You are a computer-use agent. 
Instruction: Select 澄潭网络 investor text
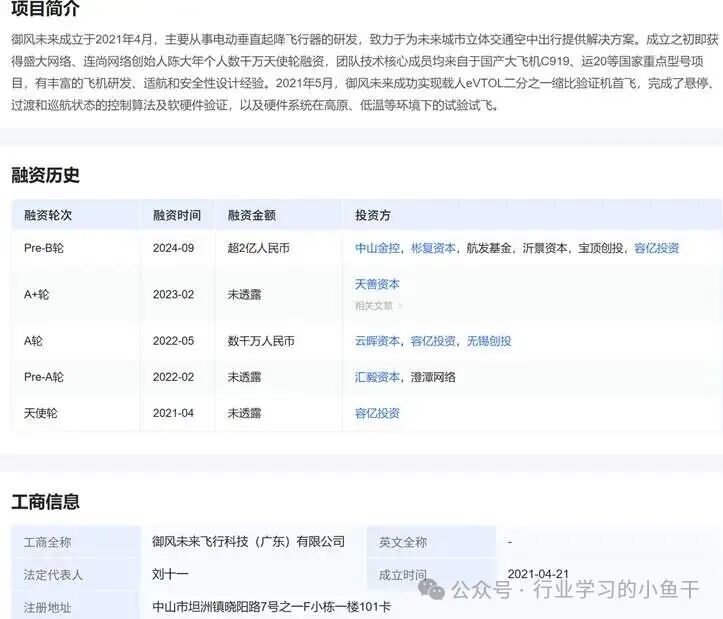[x=433, y=377]
